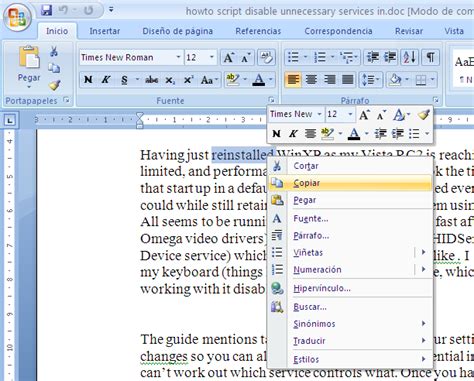Screen dimensions: 474x381
Task: Toggle italic K button in the ribbon
Action: pos(106,80)
